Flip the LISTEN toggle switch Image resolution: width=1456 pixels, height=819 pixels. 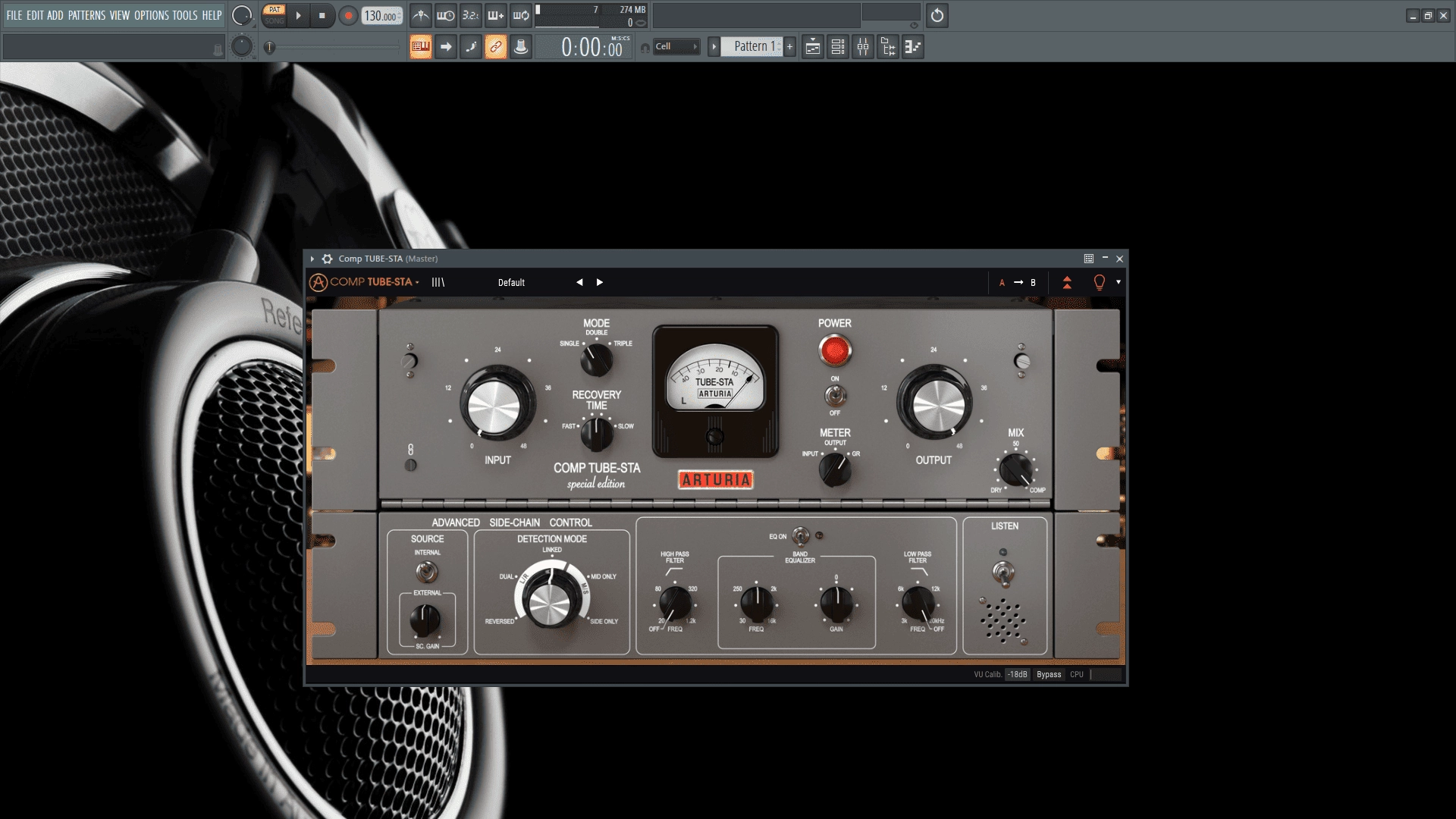(1003, 573)
